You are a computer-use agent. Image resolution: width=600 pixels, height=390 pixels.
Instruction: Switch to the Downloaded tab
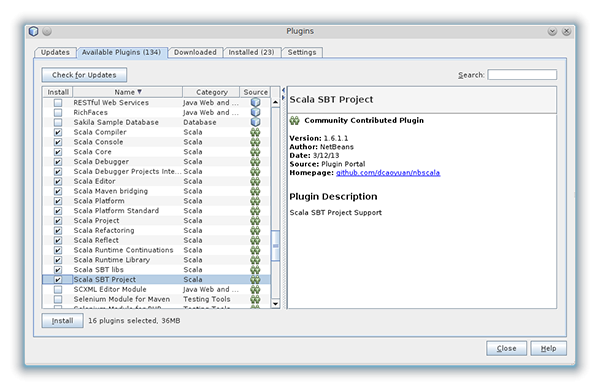pos(195,52)
